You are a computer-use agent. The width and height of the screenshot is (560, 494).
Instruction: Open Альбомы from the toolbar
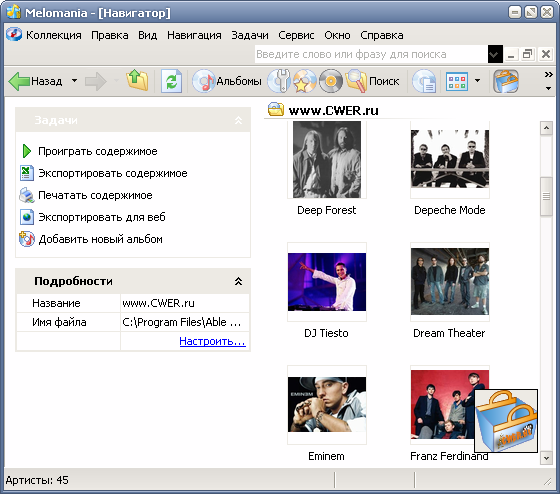point(227,81)
